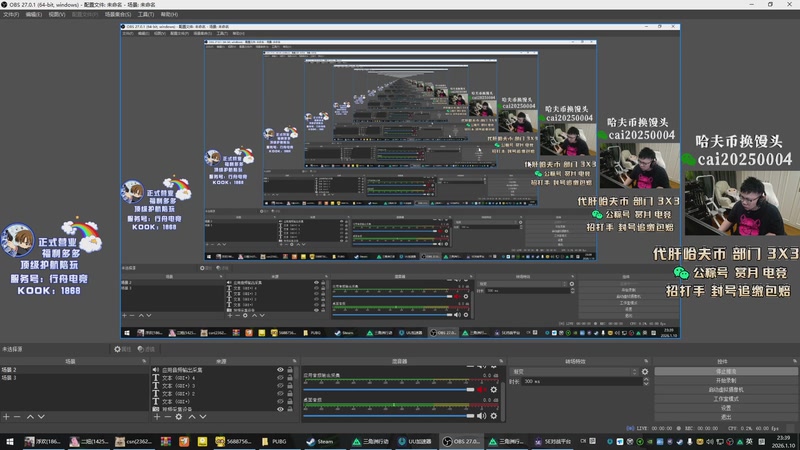Open the 编辑(E) menu
This screenshot has width=800, height=450.
click(34, 14)
